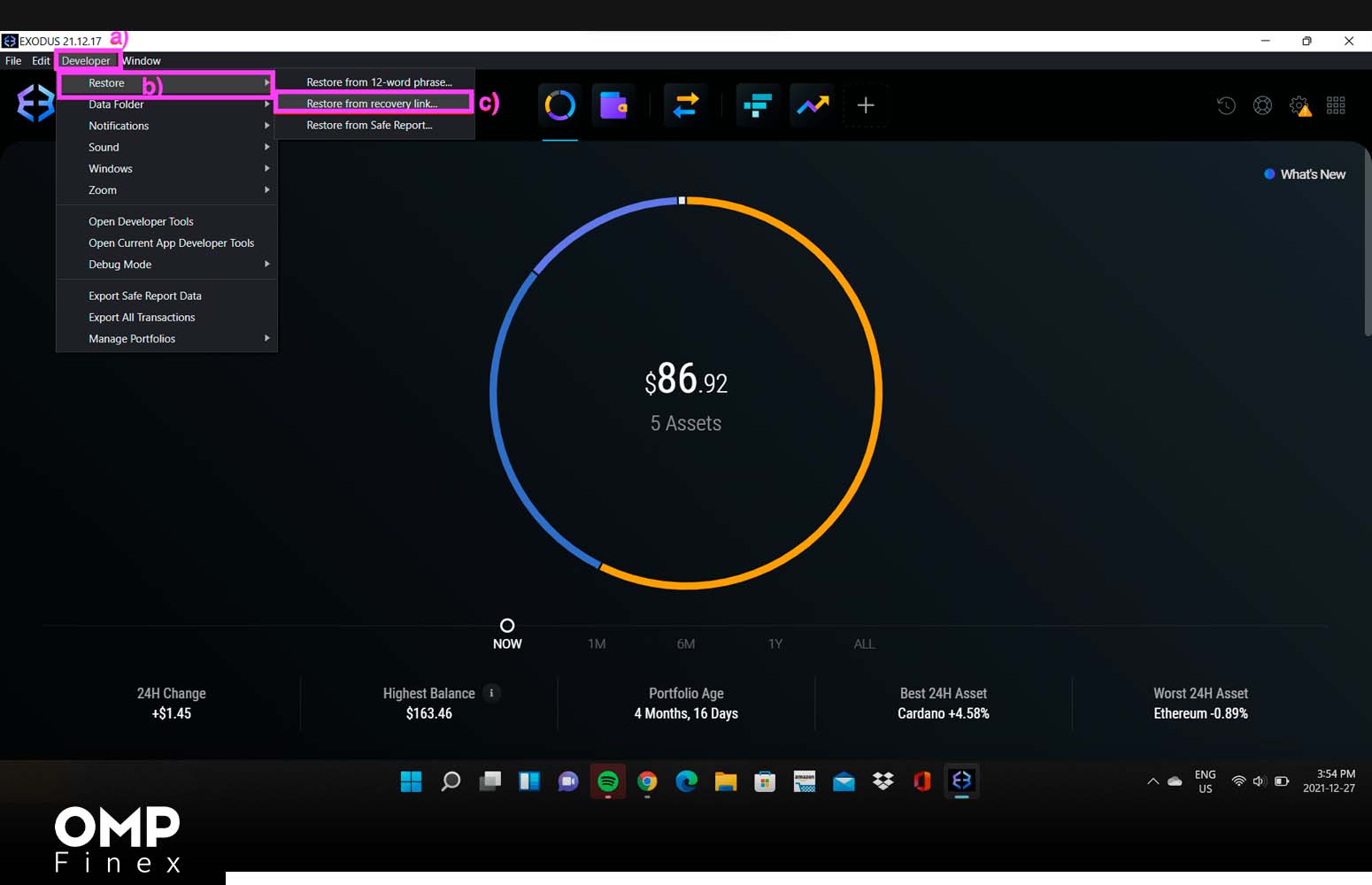The height and width of the screenshot is (885, 1372).
Task: Open the Exchange arrows icon
Action: 686,105
